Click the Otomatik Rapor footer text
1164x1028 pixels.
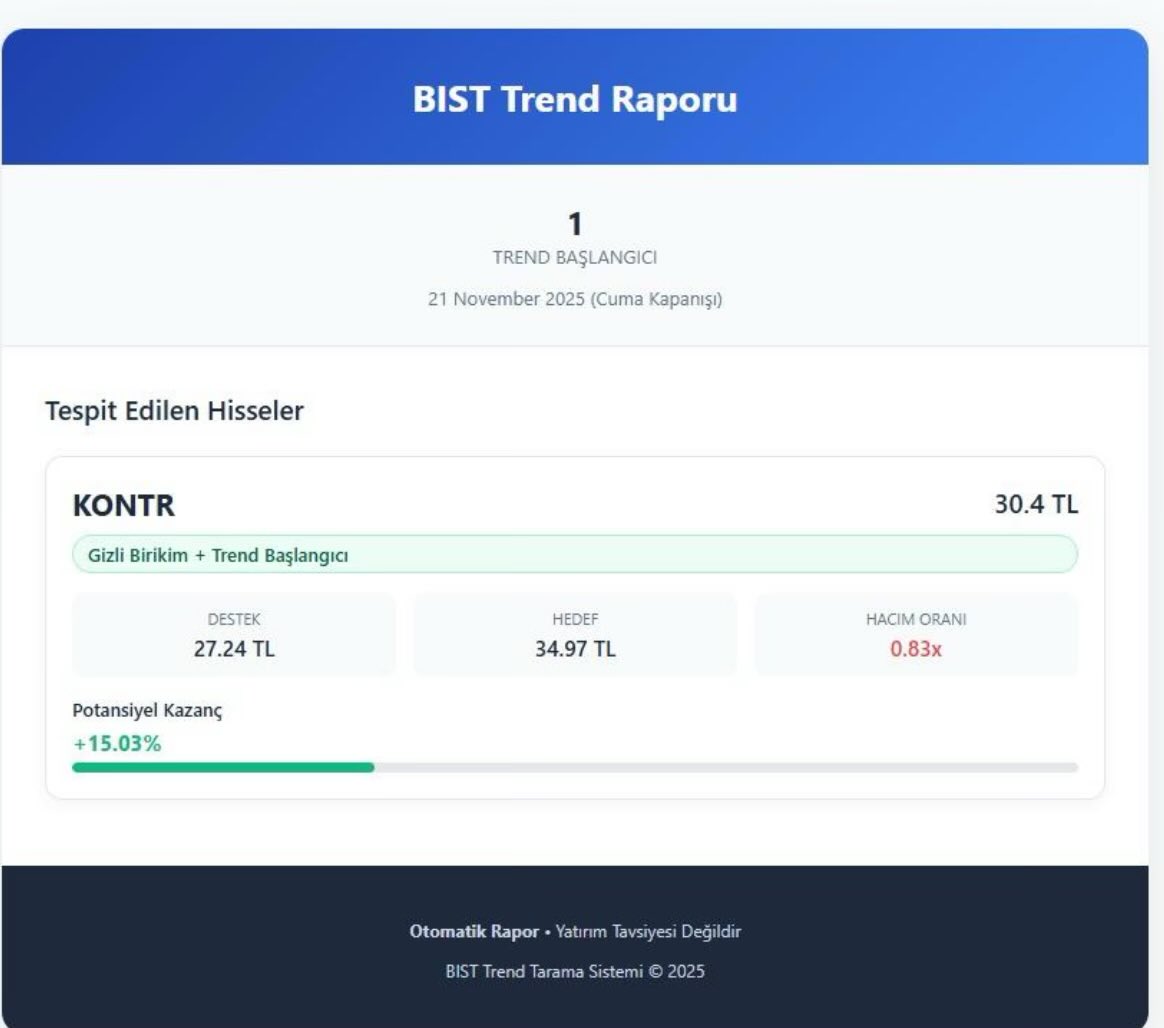(474, 932)
